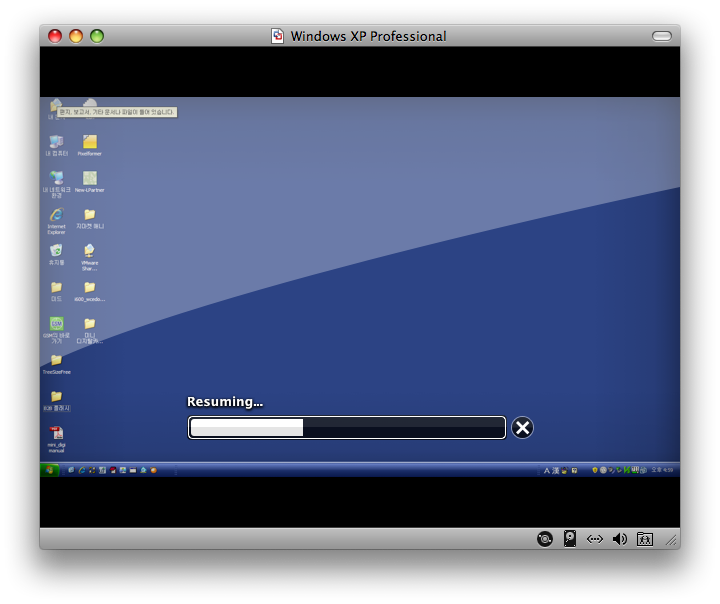The height and width of the screenshot is (604, 720).
Task: Click the window resize grip corner
Action: [x=673, y=541]
